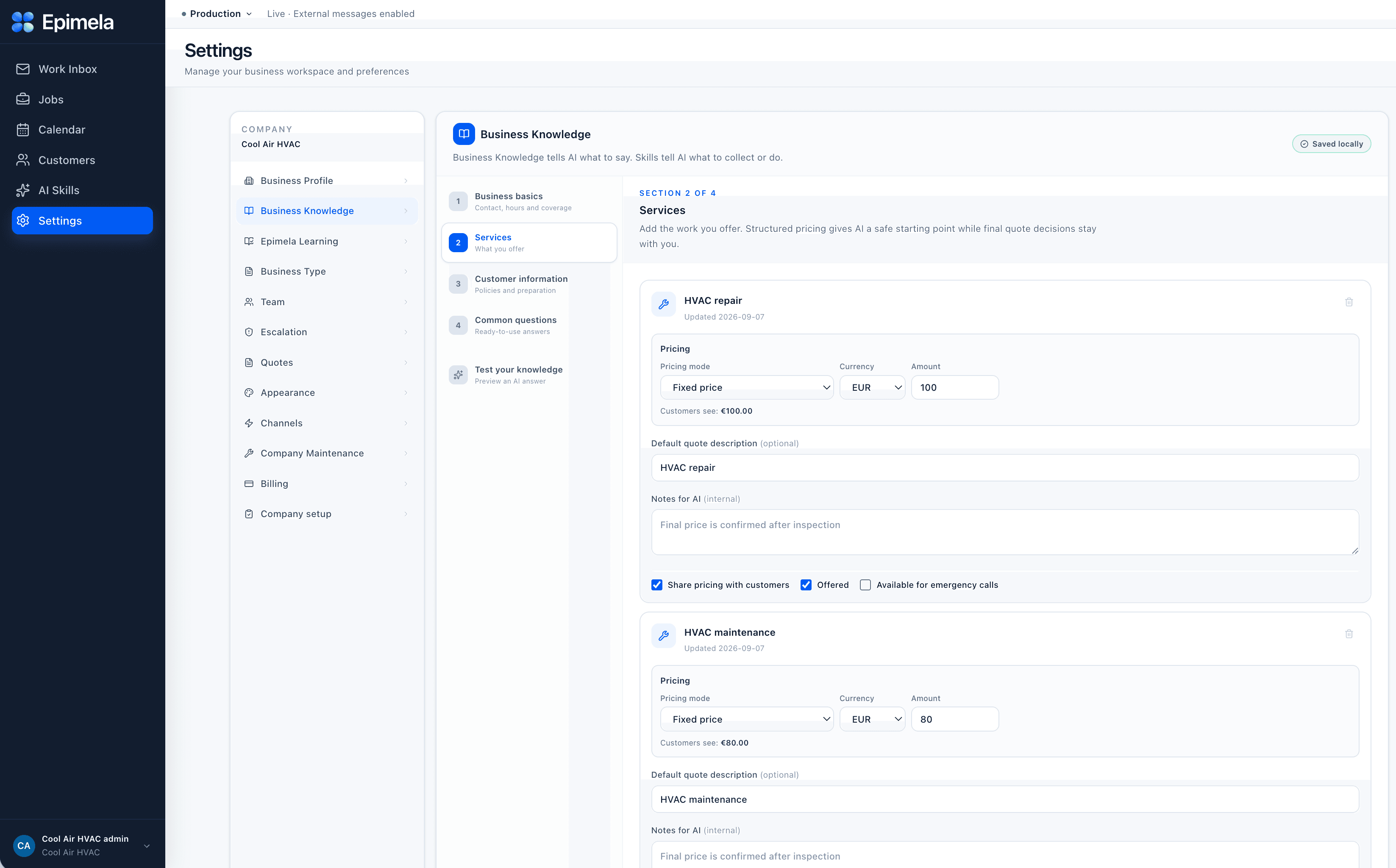Open Work Inbox envelope icon
Screen dimensions: 1396x868
[23, 69]
